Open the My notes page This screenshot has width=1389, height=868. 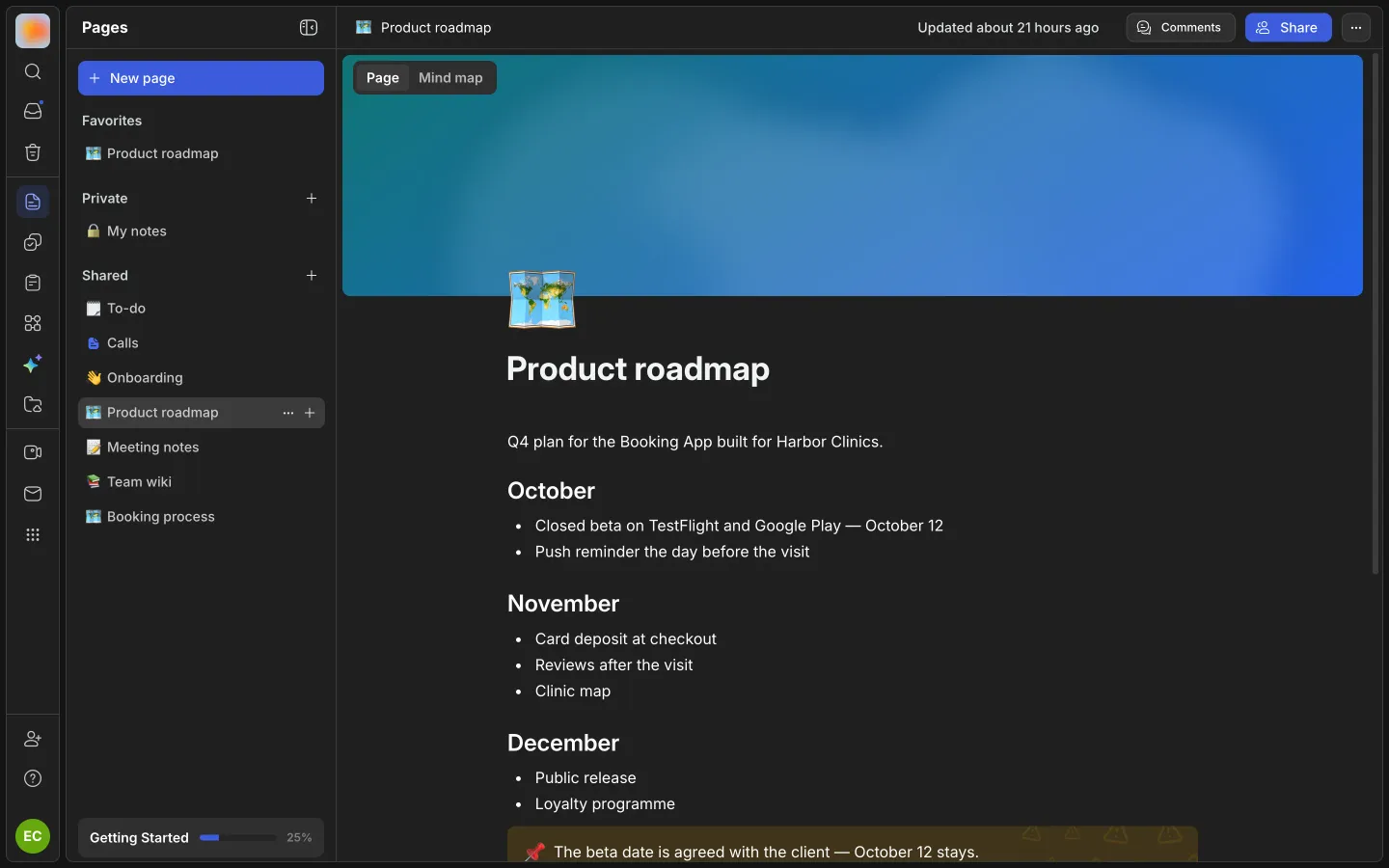(x=201, y=231)
